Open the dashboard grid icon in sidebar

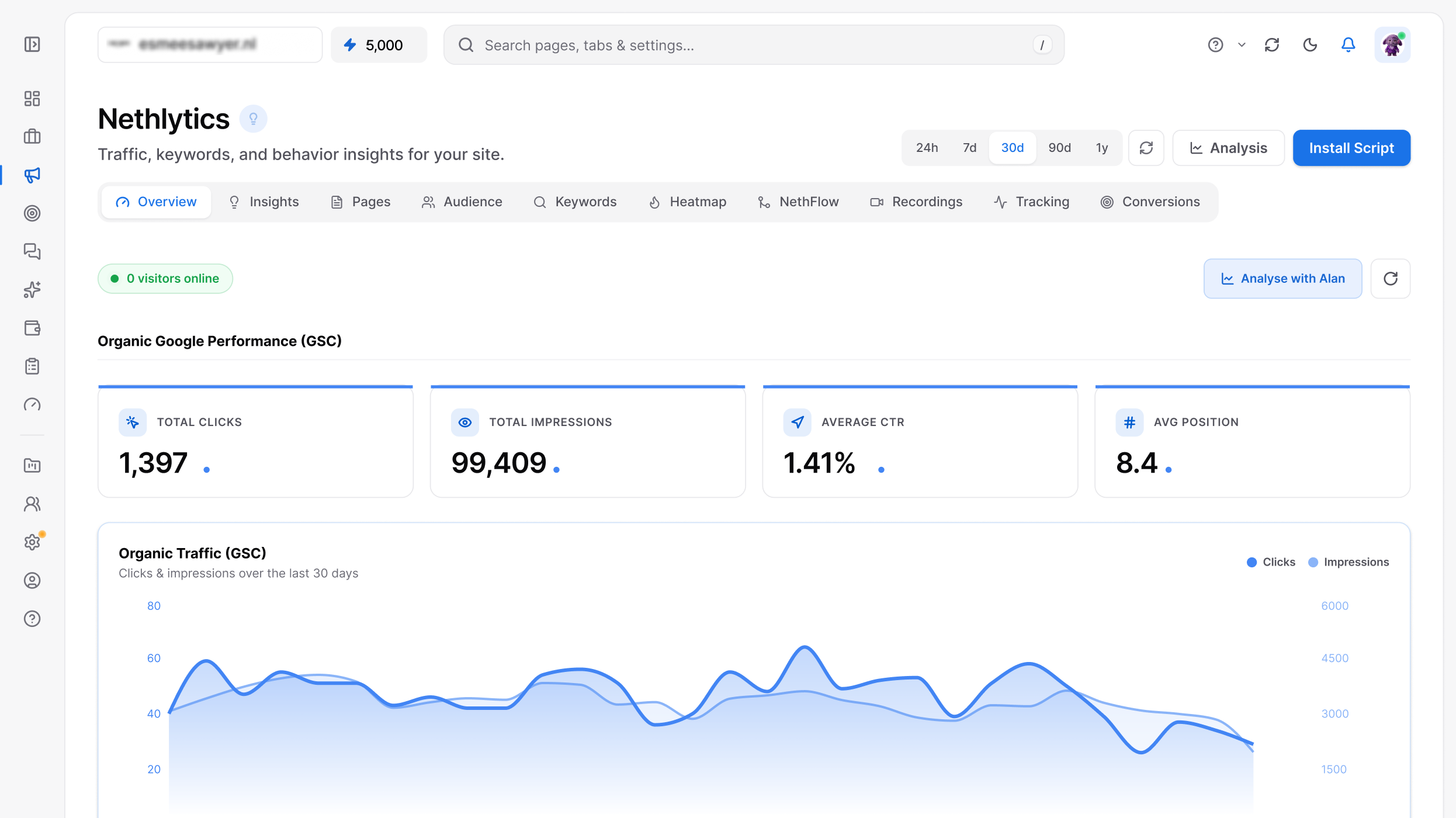(x=32, y=98)
